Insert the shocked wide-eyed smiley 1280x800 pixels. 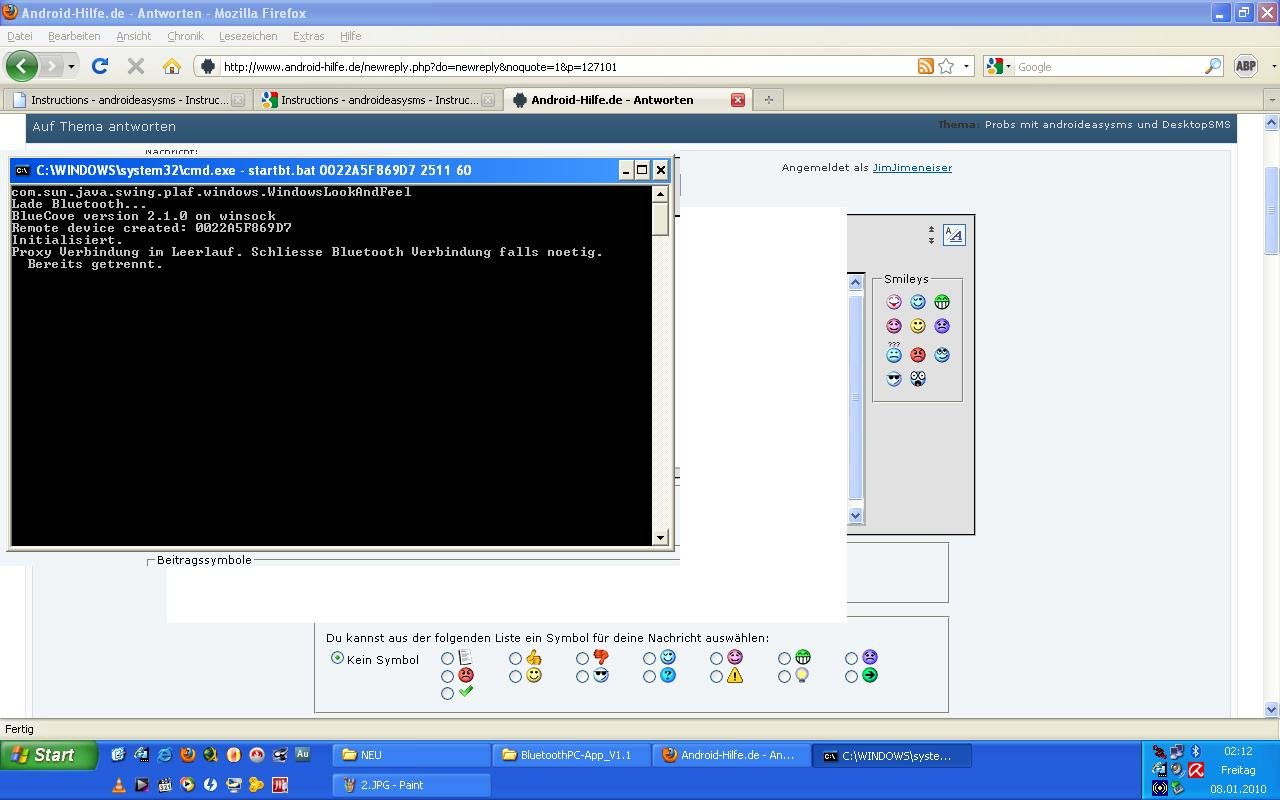(x=918, y=379)
